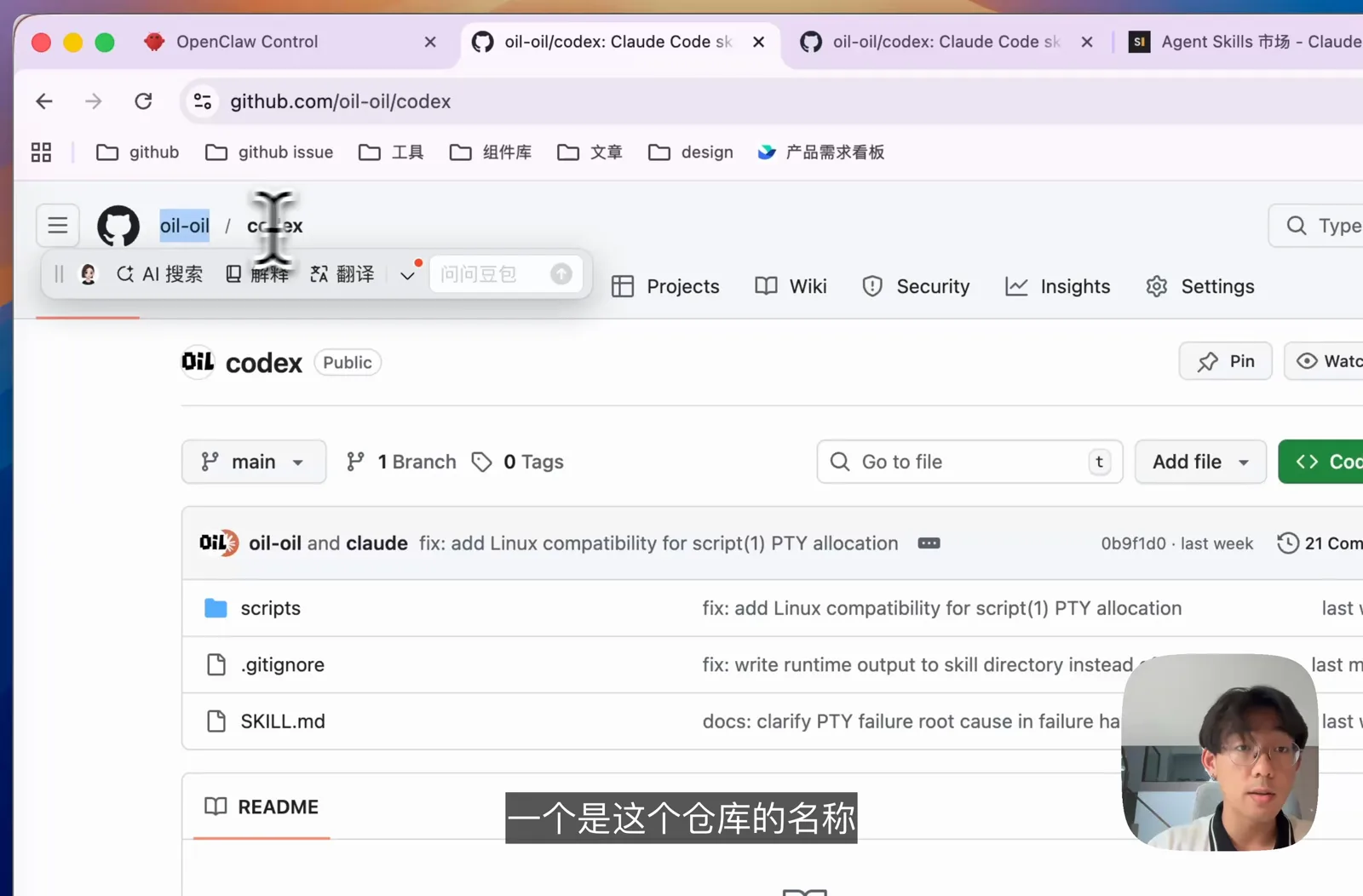Open the github bookmarks folder
The height and width of the screenshot is (896, 1363).
pos(137,152)
